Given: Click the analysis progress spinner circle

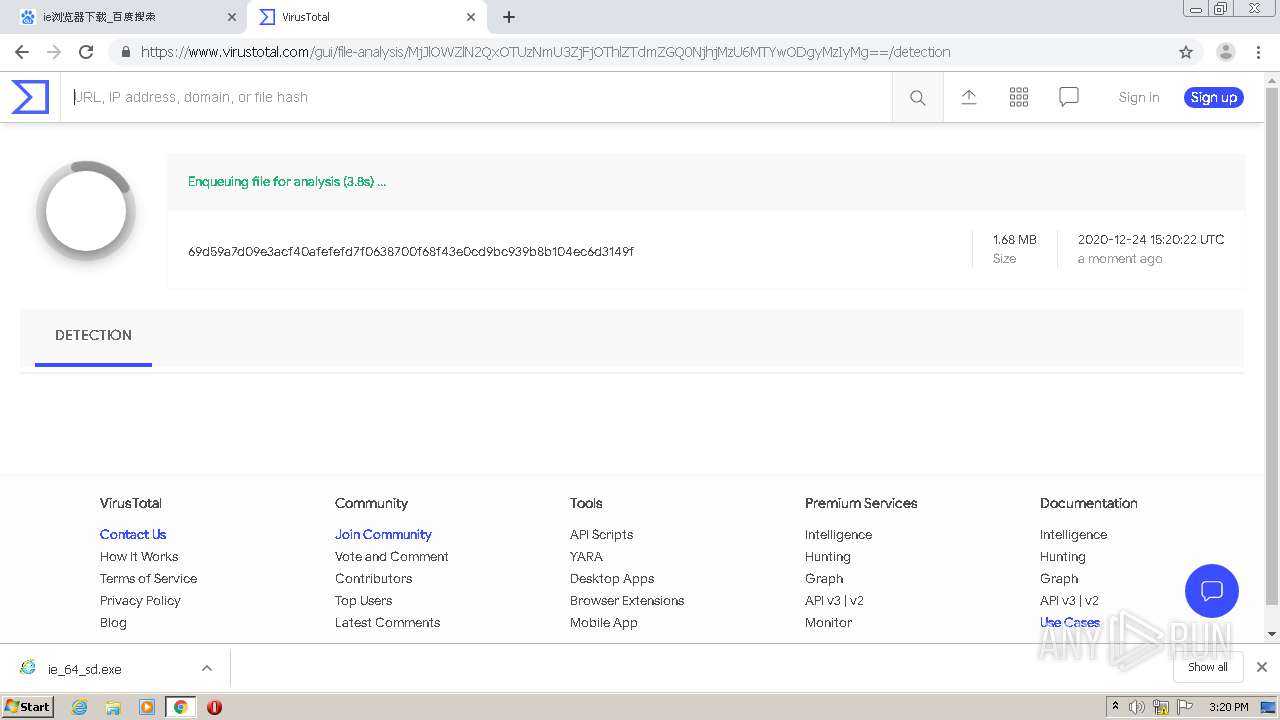Looking at the screenshot, I should point(86,211).
